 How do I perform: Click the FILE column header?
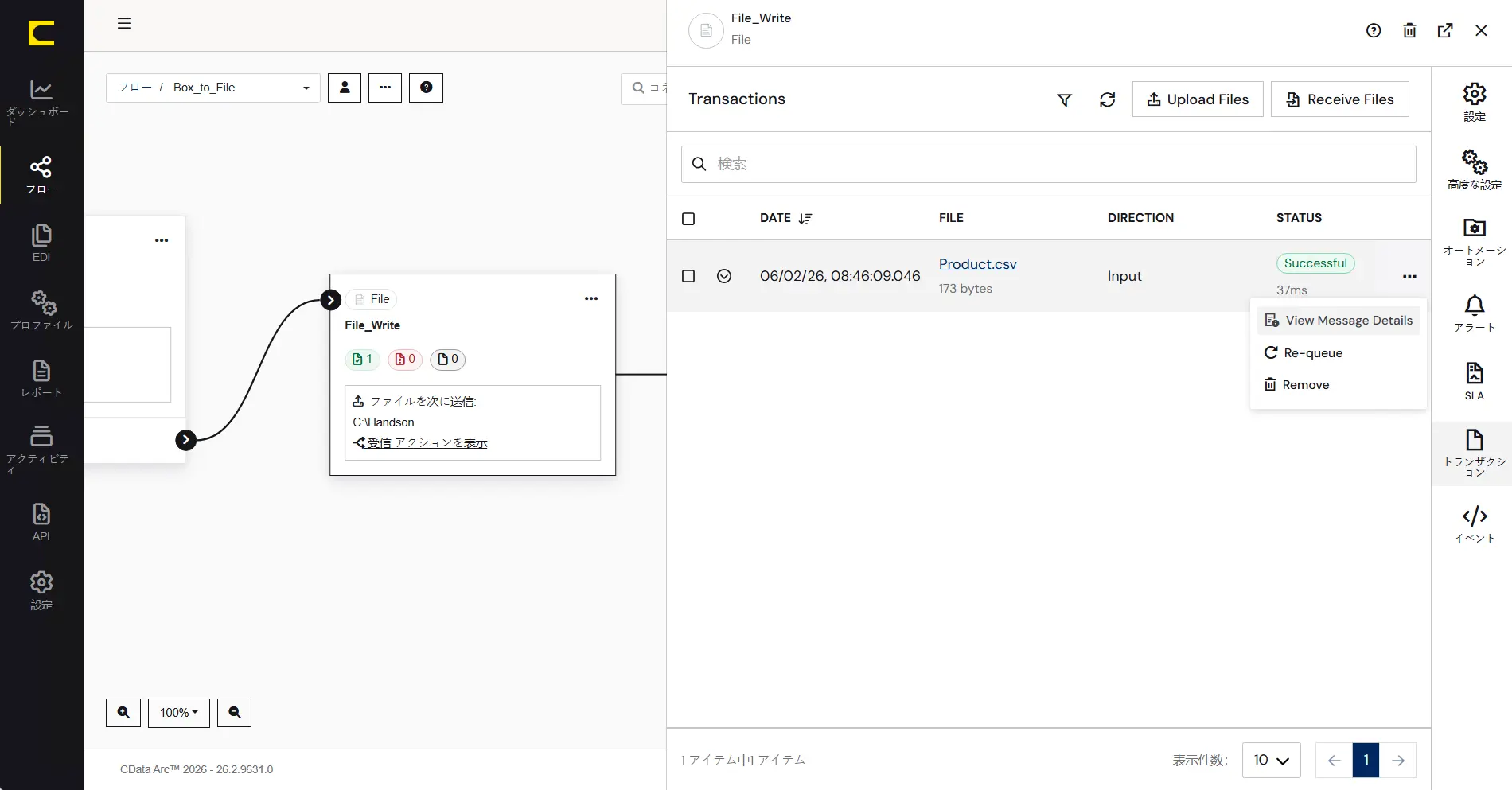point(951,218)
